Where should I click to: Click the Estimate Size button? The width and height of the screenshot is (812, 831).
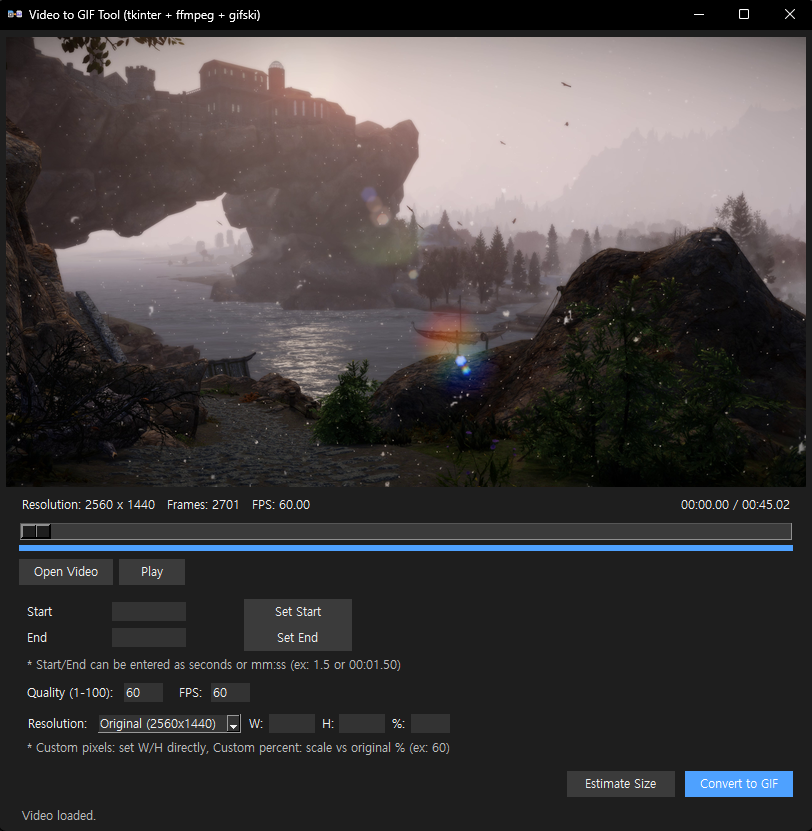click(621, 784)
